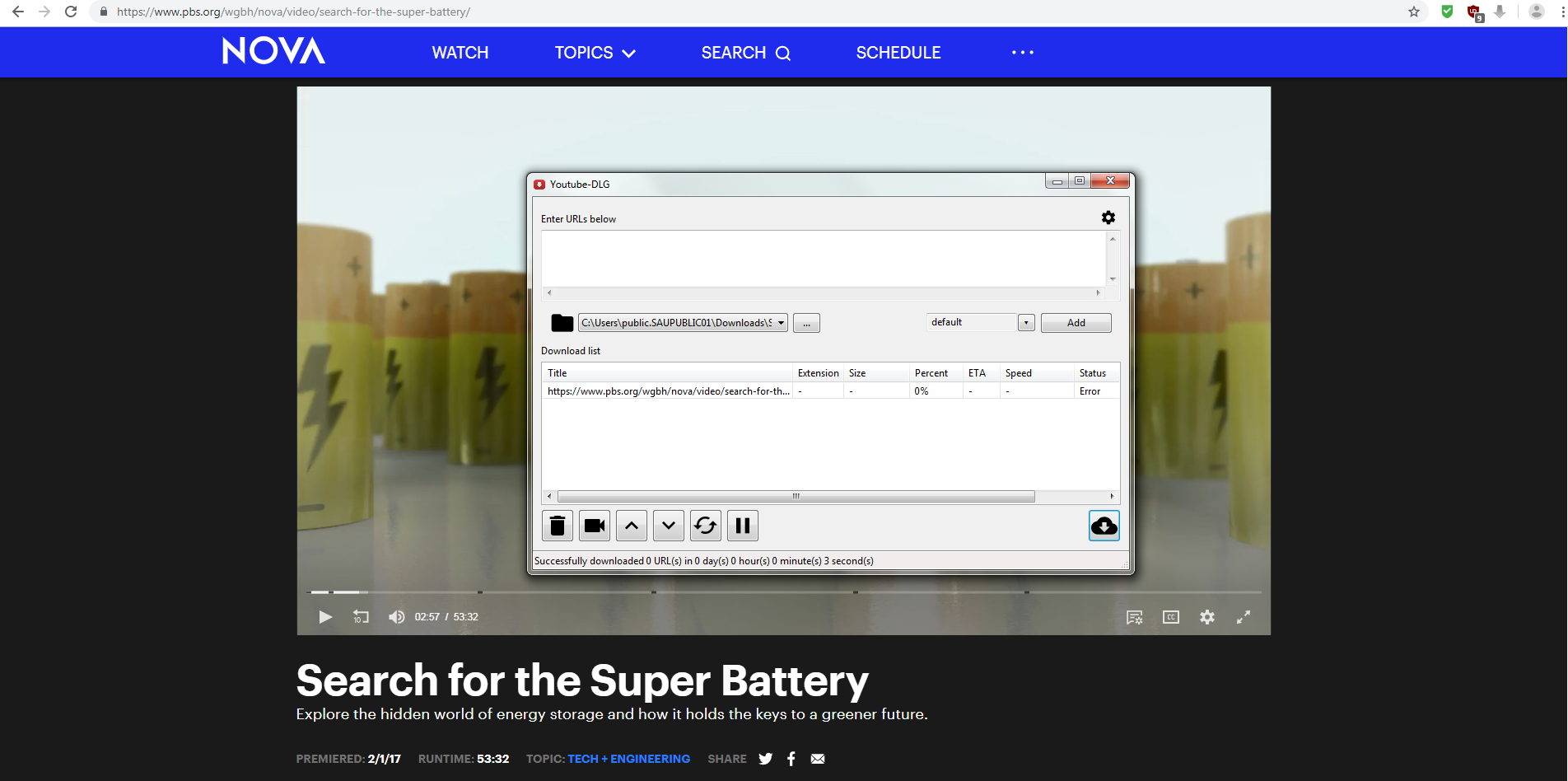Toggle fullscreen on the video player
The image size is (1568, 781).
point(1244,616)
